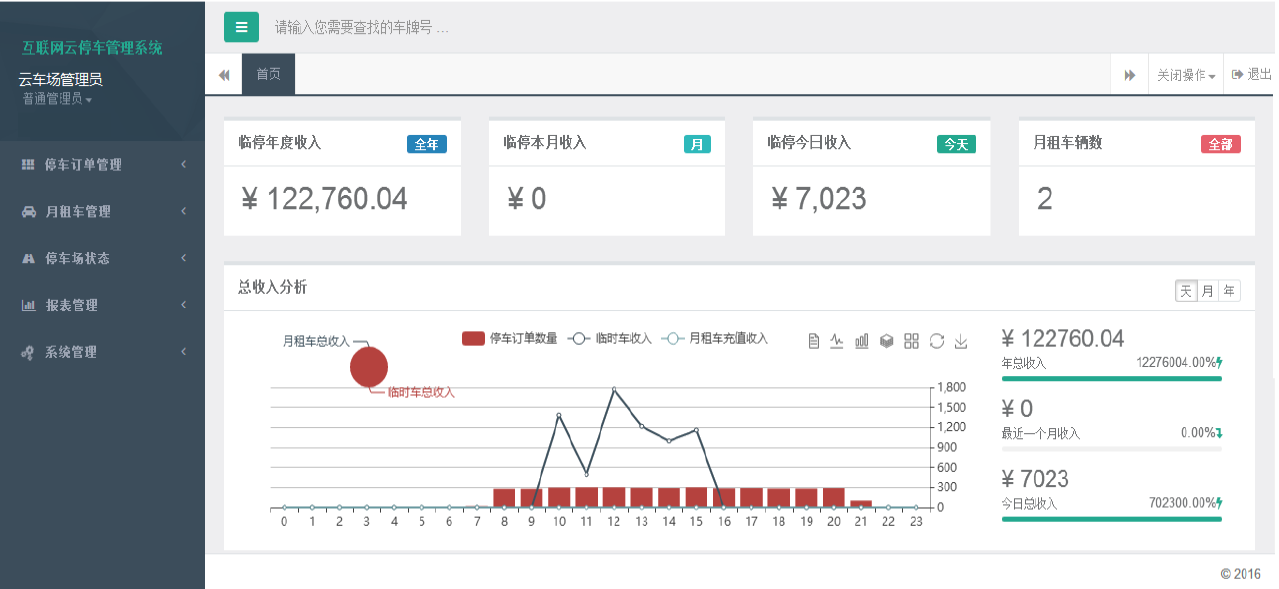The height and width of the screenshot is (589, 1279).
Task: Click the 互联网云停车管理系统 title
Action: tap(92, 48)
